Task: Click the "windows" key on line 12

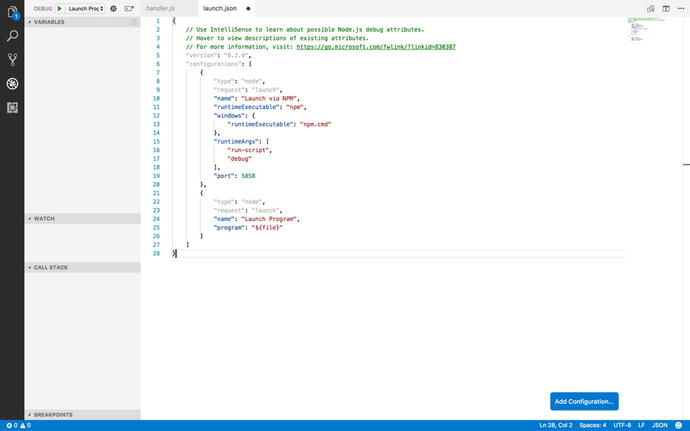Action: 229,116
